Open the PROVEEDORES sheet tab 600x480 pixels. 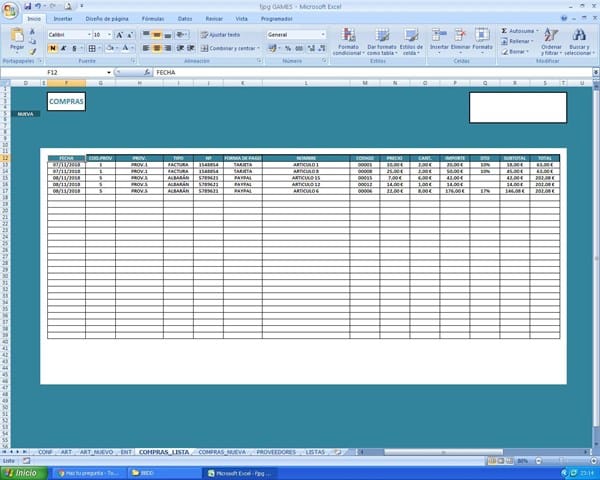(x=276, y=452)
